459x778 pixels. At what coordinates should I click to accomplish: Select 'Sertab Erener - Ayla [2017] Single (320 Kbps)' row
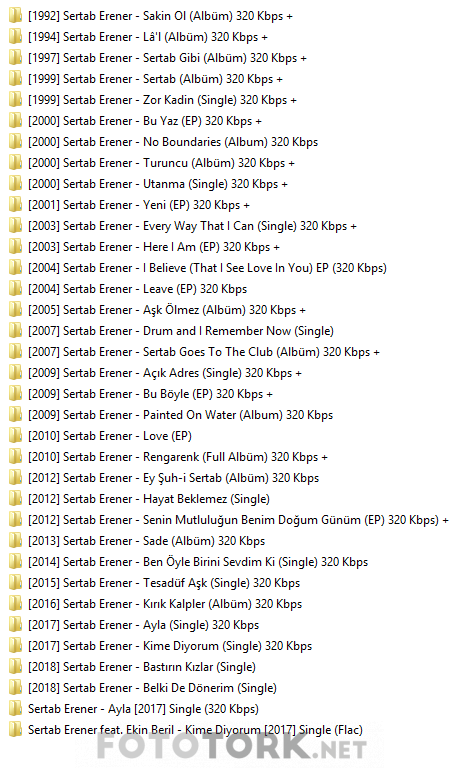click(143, 709)
